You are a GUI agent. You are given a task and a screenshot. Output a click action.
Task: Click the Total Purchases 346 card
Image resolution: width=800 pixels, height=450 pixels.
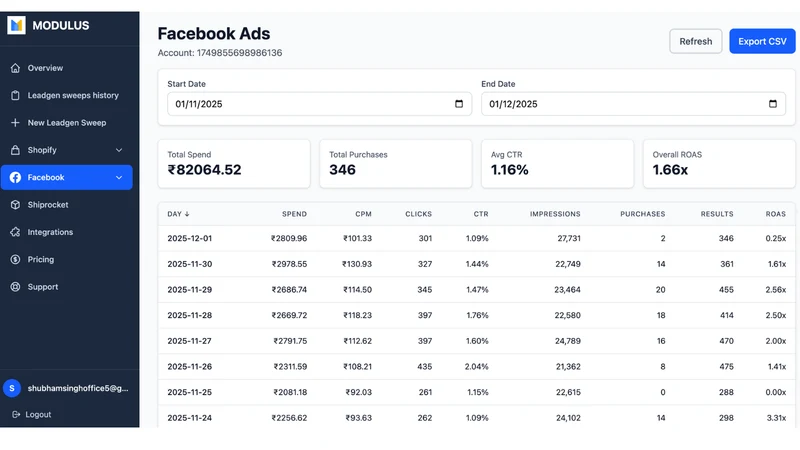[395, 164]
